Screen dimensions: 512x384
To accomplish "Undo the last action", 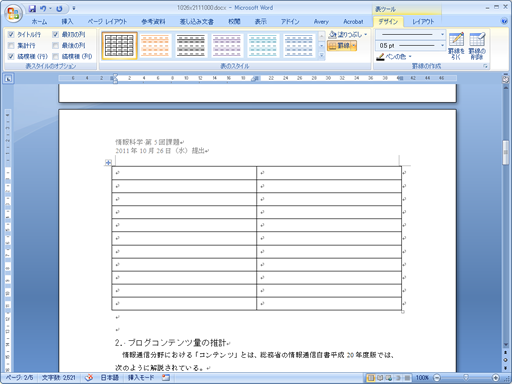I will click(x=43, y=9).
